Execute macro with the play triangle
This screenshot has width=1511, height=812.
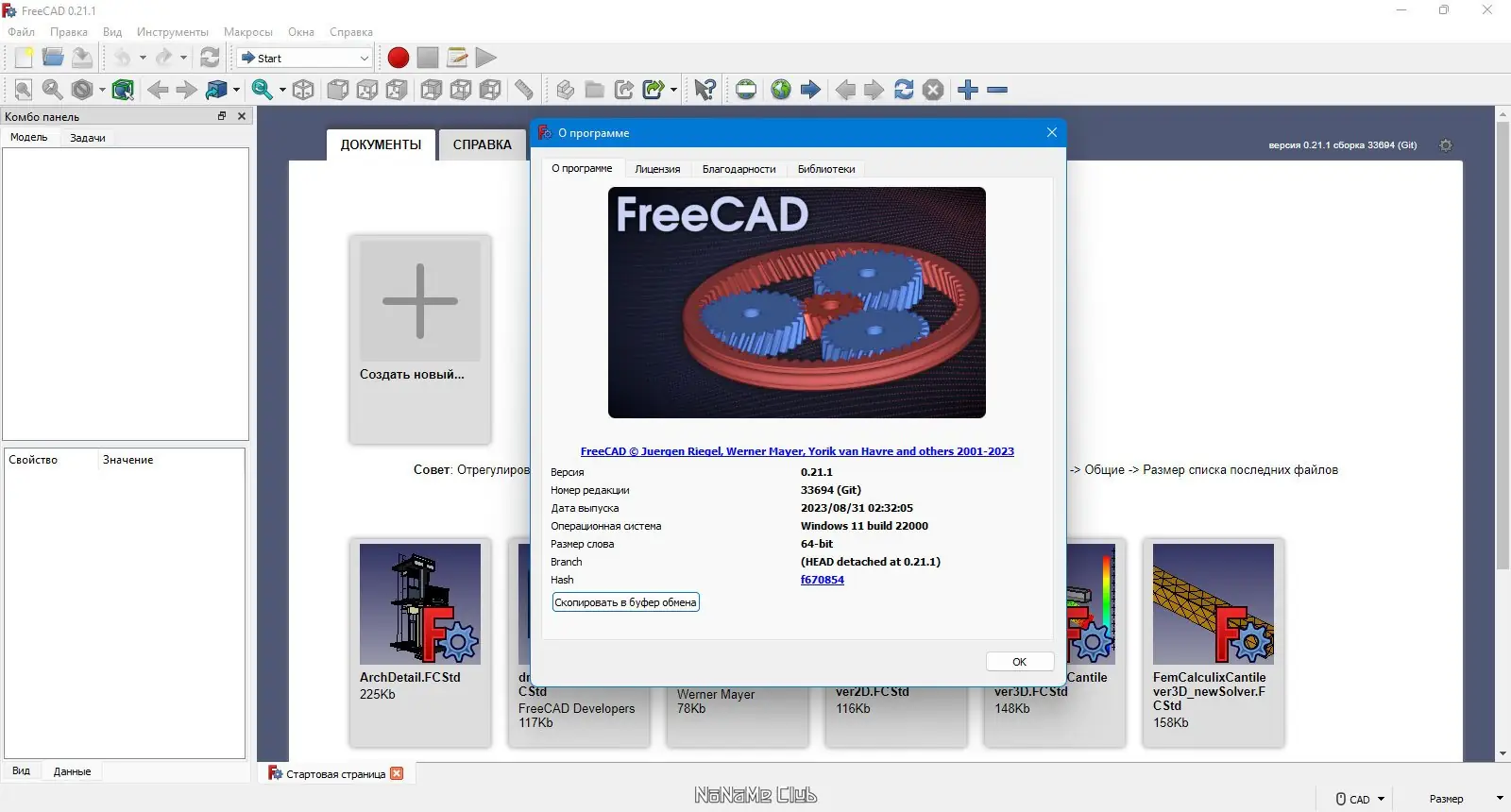pyautogui.click(x=486, y=58)
